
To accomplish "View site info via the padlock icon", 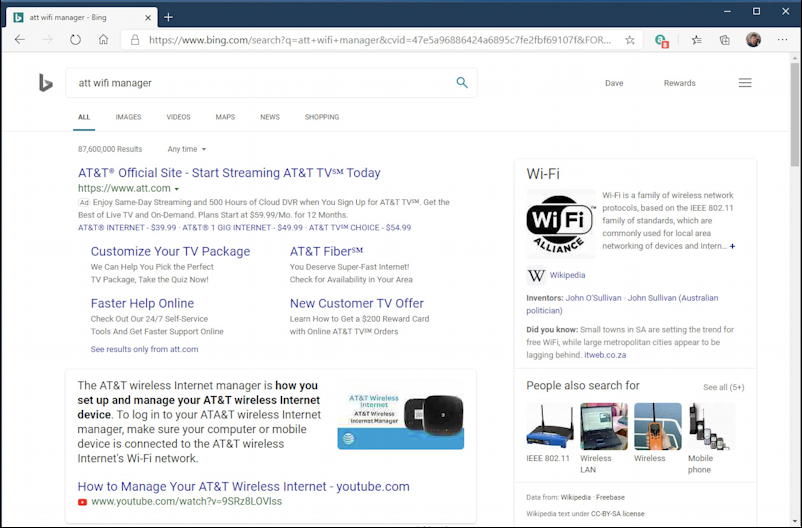I will pos(135,40).
